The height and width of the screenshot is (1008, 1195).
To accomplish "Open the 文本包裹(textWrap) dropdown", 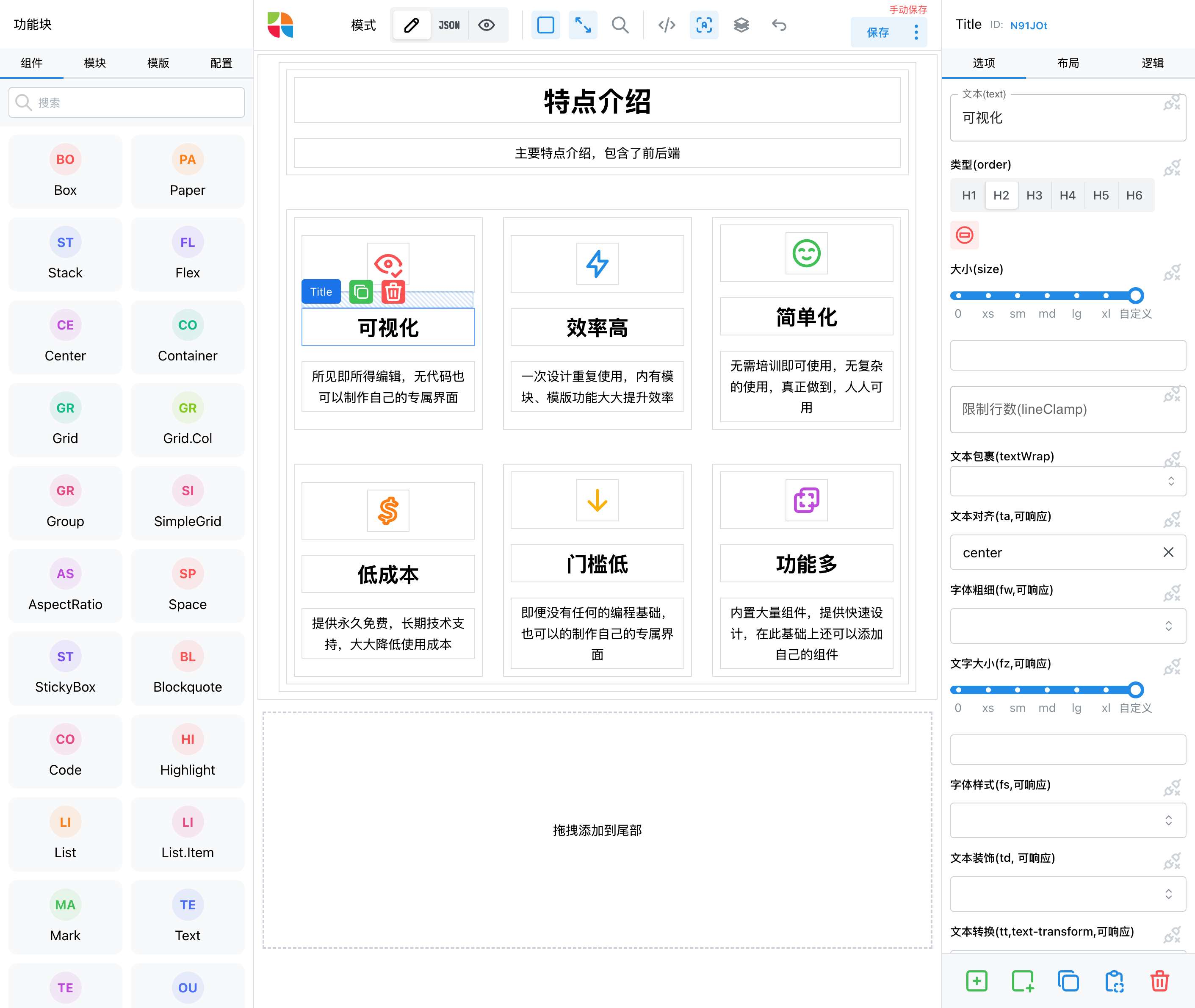I will point(1068,481).
